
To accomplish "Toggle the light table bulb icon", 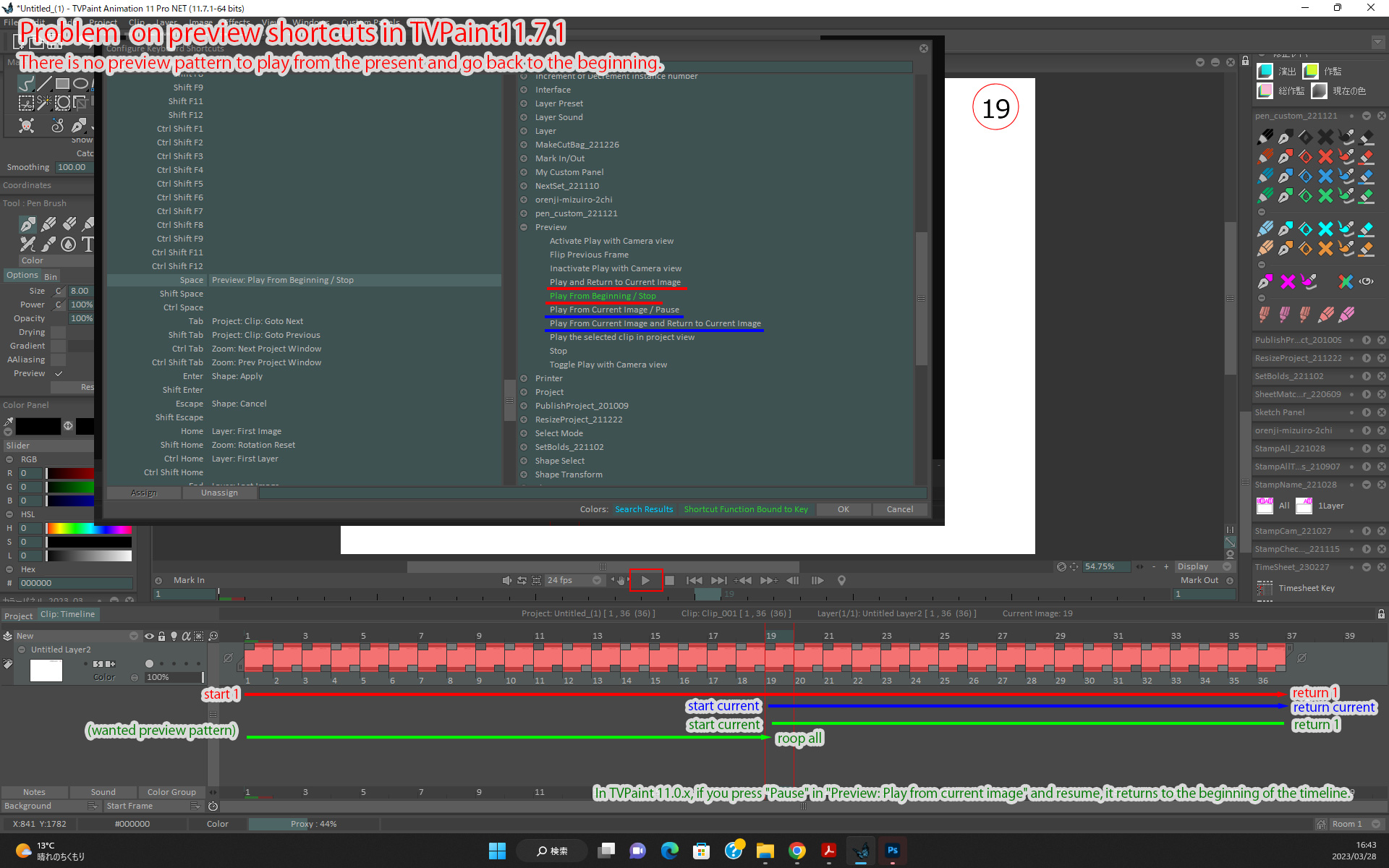I will pos(174,637).
